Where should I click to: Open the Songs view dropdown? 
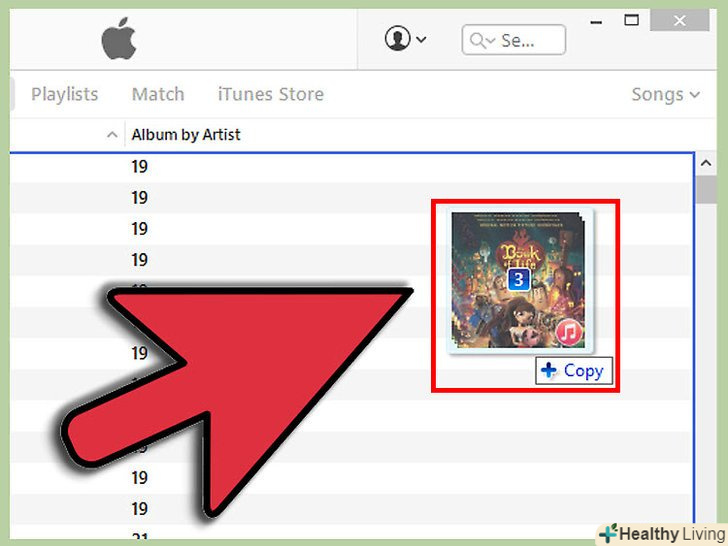(x=666, y=94)
